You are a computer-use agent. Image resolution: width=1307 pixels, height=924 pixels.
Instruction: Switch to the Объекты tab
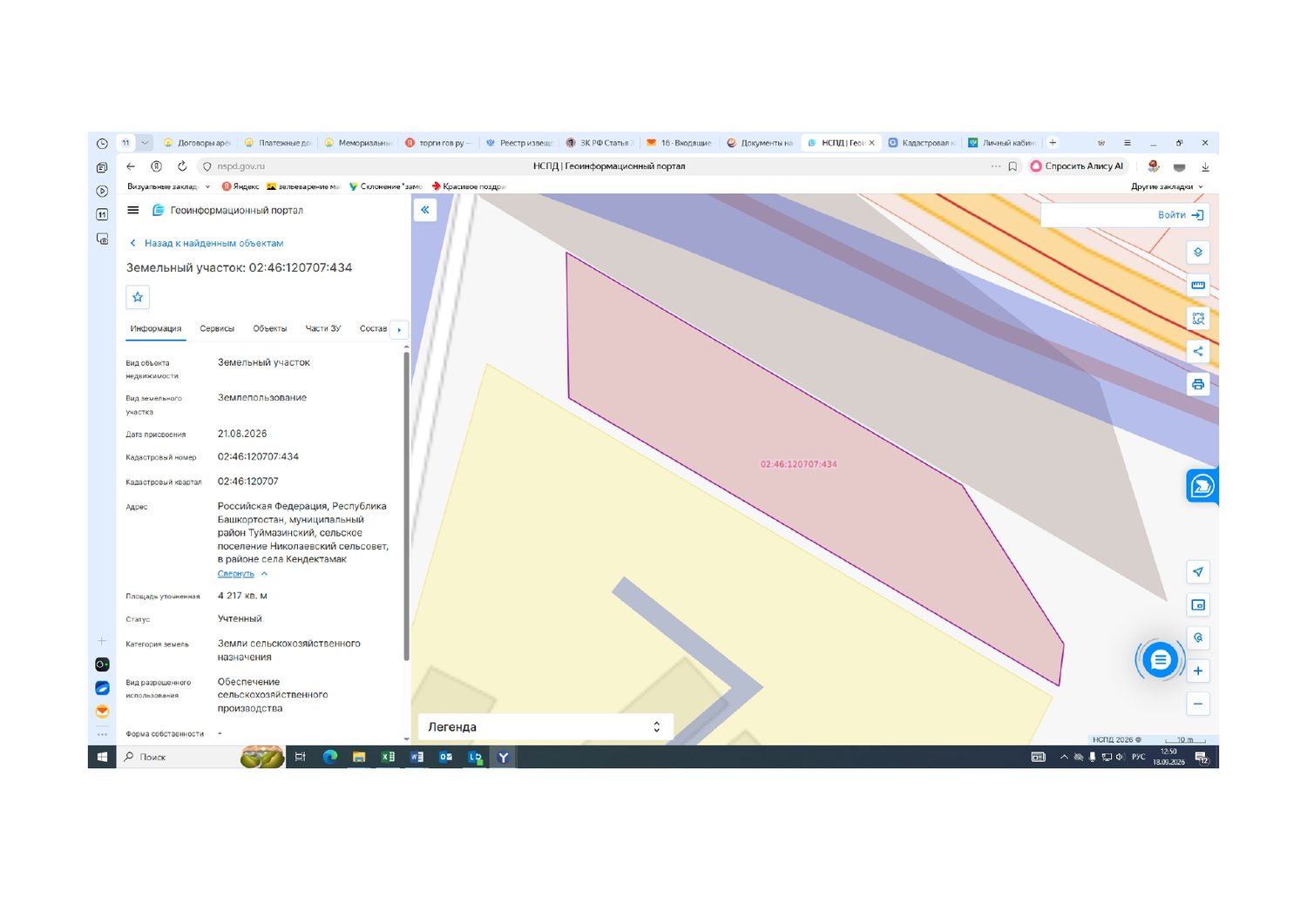[270, 328]
